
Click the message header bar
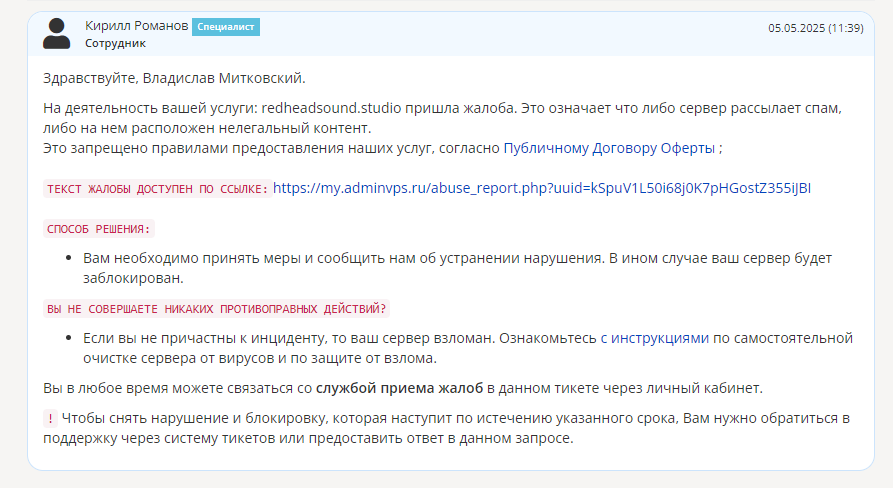coord(451,34)
